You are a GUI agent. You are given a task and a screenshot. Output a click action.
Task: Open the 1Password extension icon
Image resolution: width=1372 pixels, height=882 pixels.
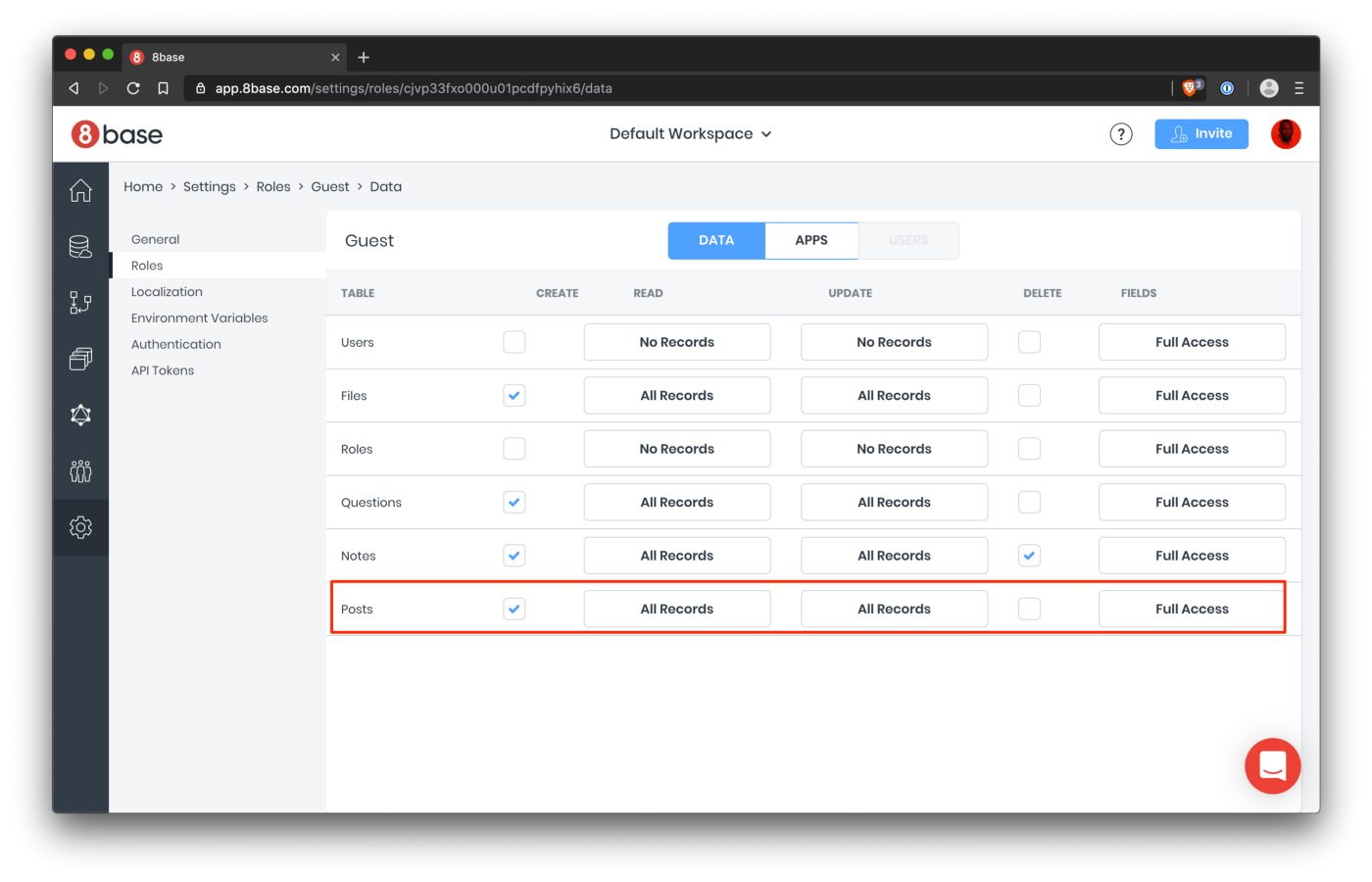(1227, 88)
